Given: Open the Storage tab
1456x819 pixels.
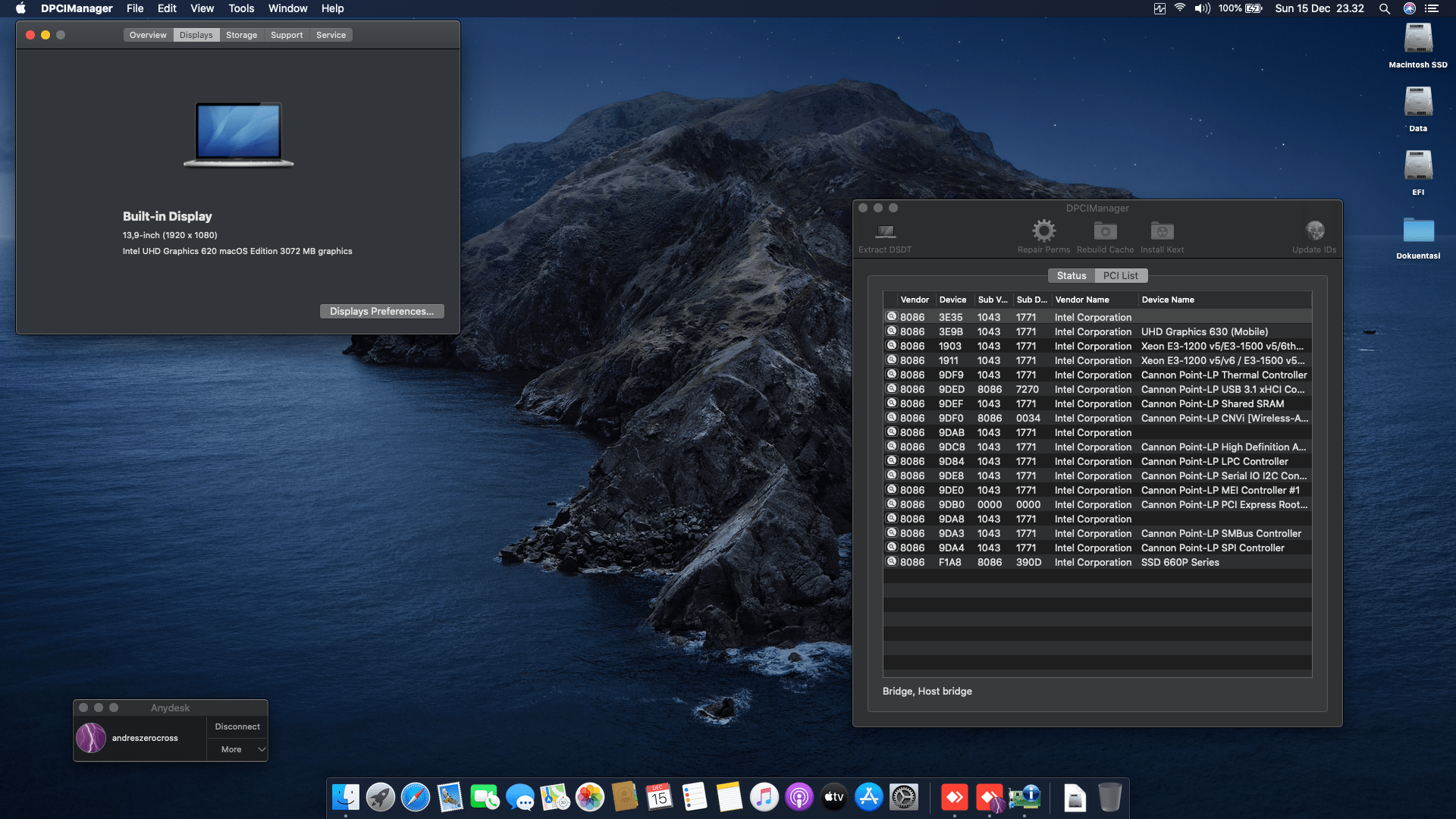Looking at the screenshot, I should point(241,35).
